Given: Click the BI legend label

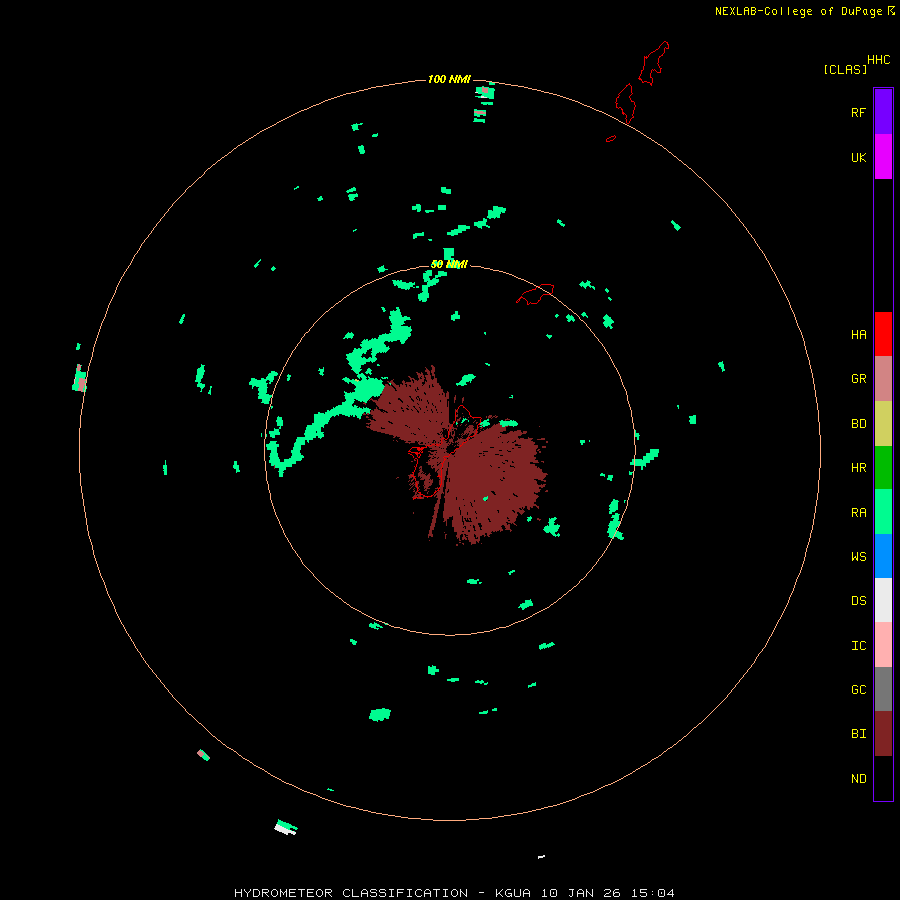Looking at the screenshot, I should (x=858, y=734).
